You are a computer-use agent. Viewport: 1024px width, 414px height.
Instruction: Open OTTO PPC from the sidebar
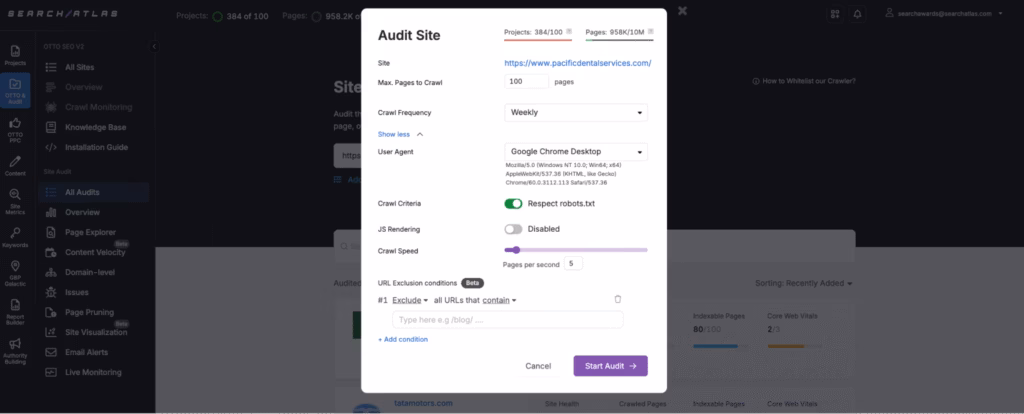(15, 127)
